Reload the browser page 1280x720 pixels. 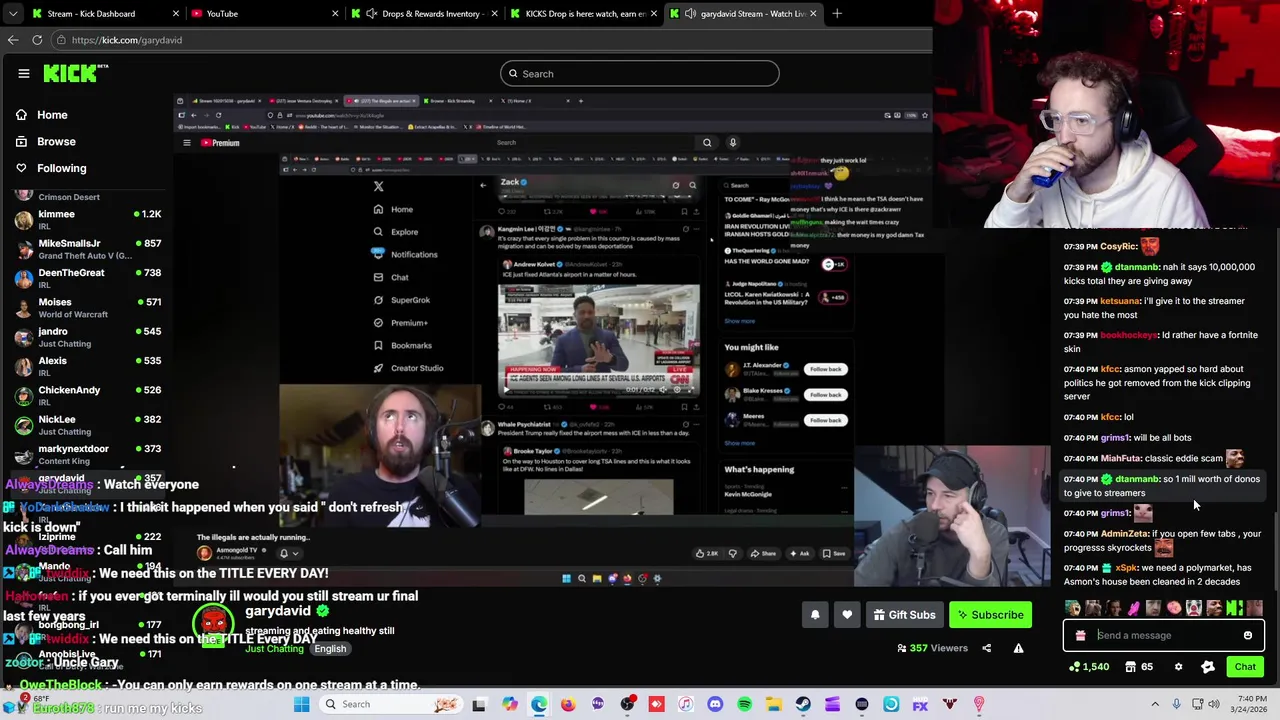(x=37, y=40)
